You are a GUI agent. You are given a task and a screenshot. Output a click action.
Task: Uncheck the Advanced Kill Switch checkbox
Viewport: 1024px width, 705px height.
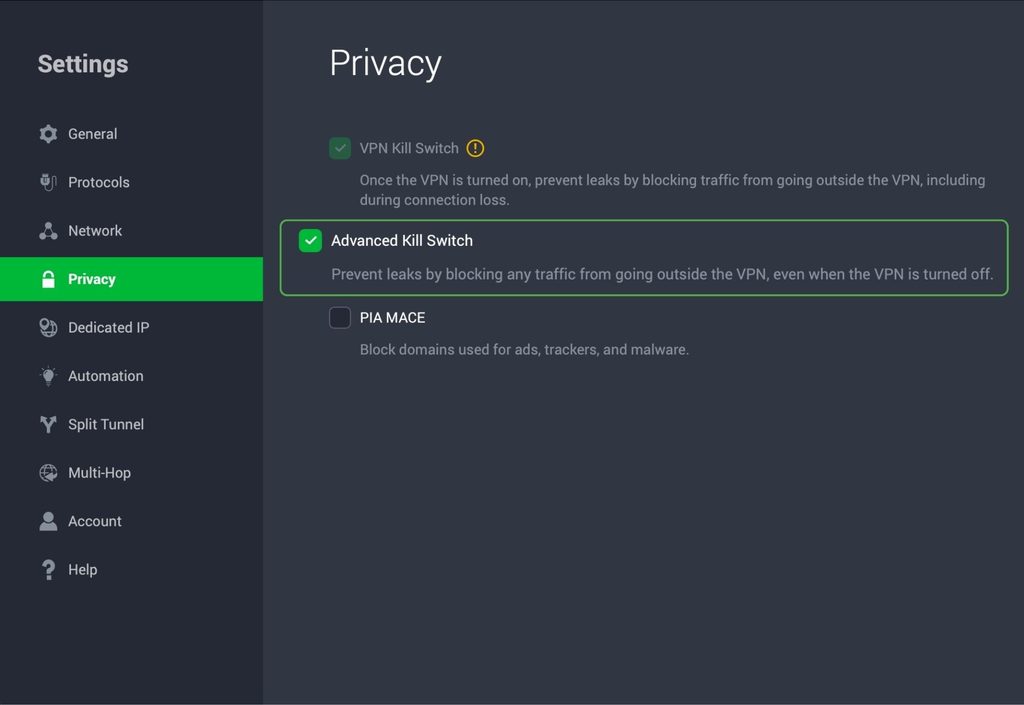point(310,240)
